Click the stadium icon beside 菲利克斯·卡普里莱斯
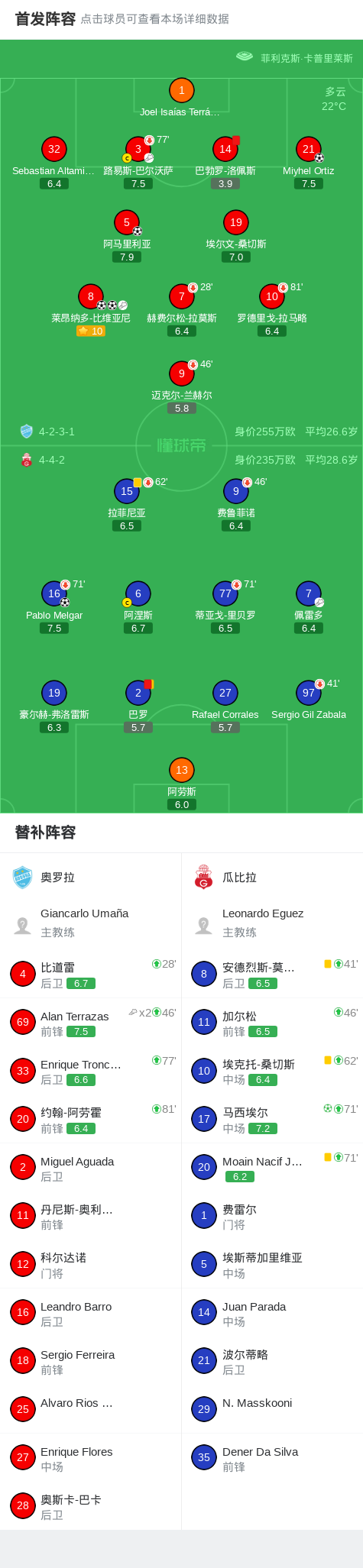This screenshot has height=1568, width=363. pos(245,57)
